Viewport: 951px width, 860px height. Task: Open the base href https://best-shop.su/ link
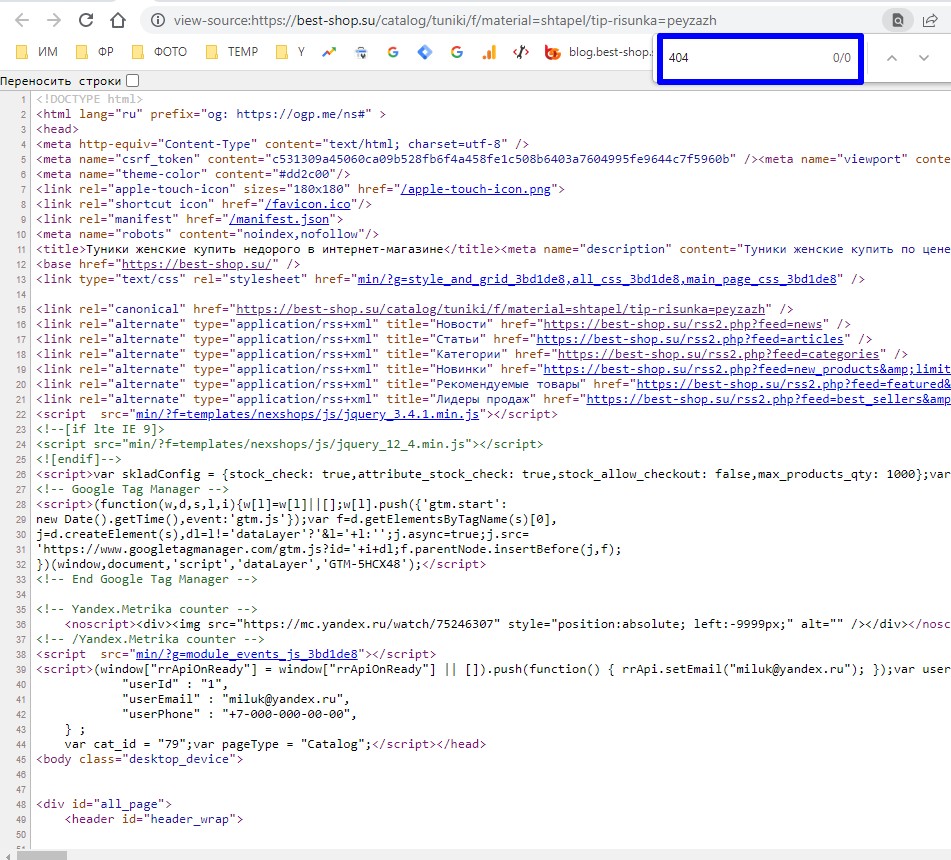coord(197,264)
